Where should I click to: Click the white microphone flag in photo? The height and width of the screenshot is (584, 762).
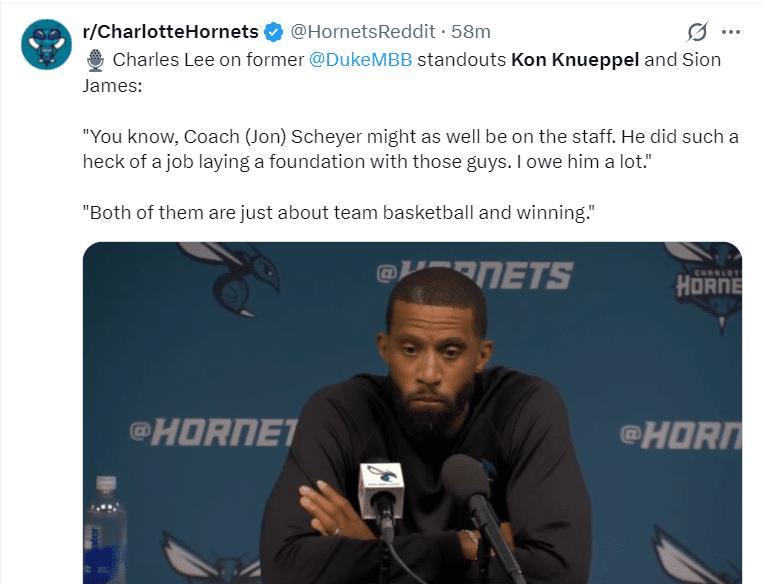click(x=383, y=479)
